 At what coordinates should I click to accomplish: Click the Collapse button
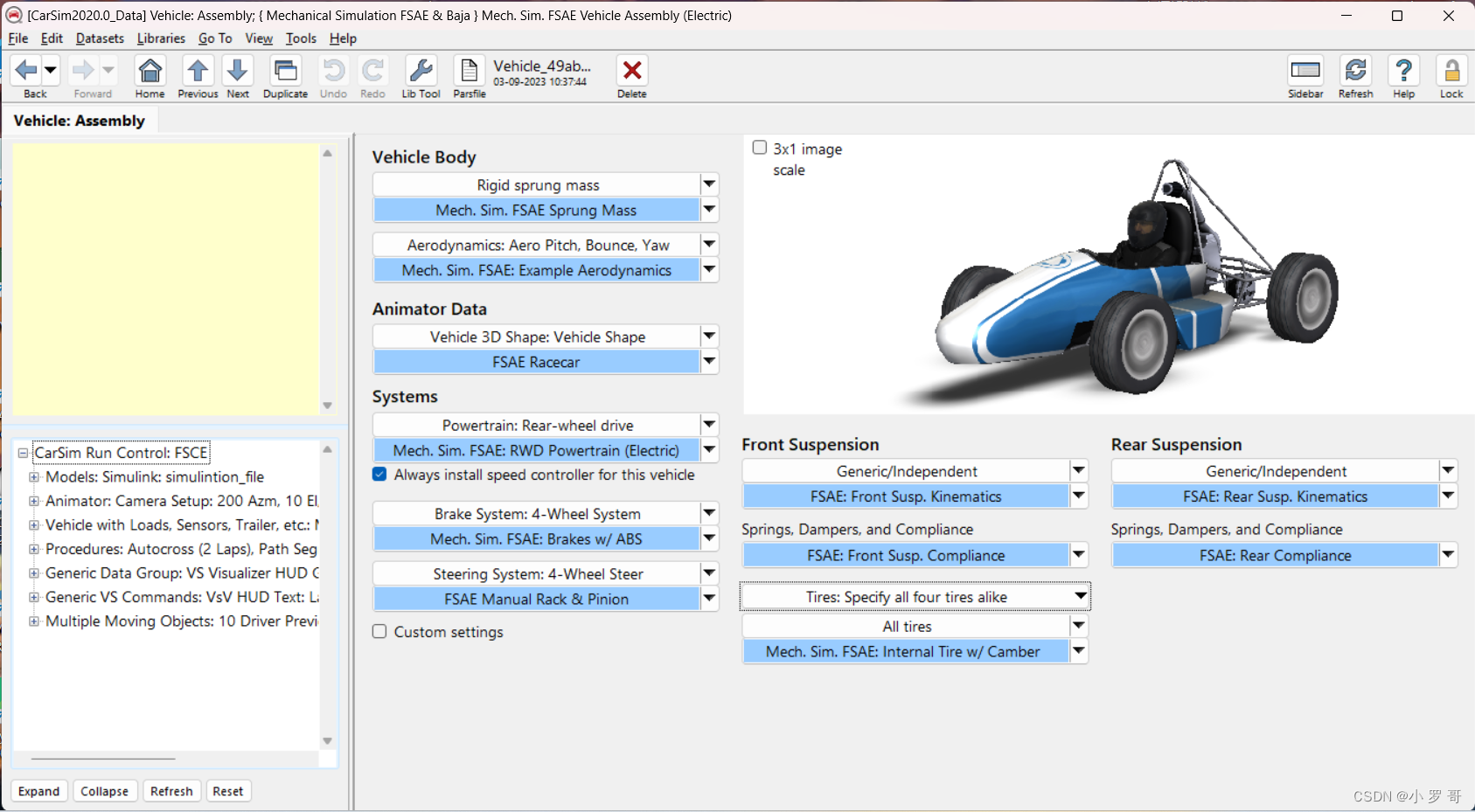coord(104,791)
